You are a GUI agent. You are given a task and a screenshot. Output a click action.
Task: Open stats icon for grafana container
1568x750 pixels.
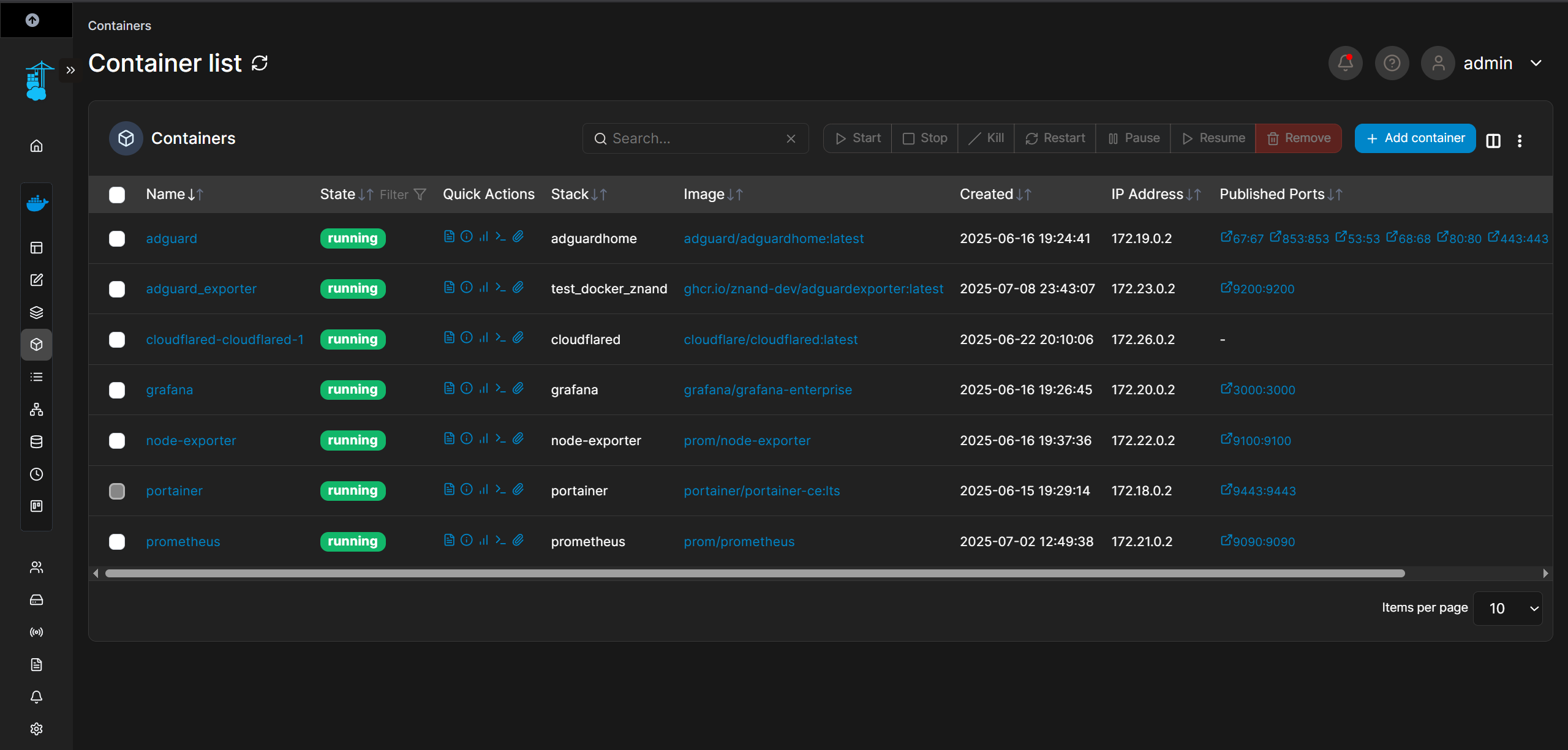(x=484, y=388)
